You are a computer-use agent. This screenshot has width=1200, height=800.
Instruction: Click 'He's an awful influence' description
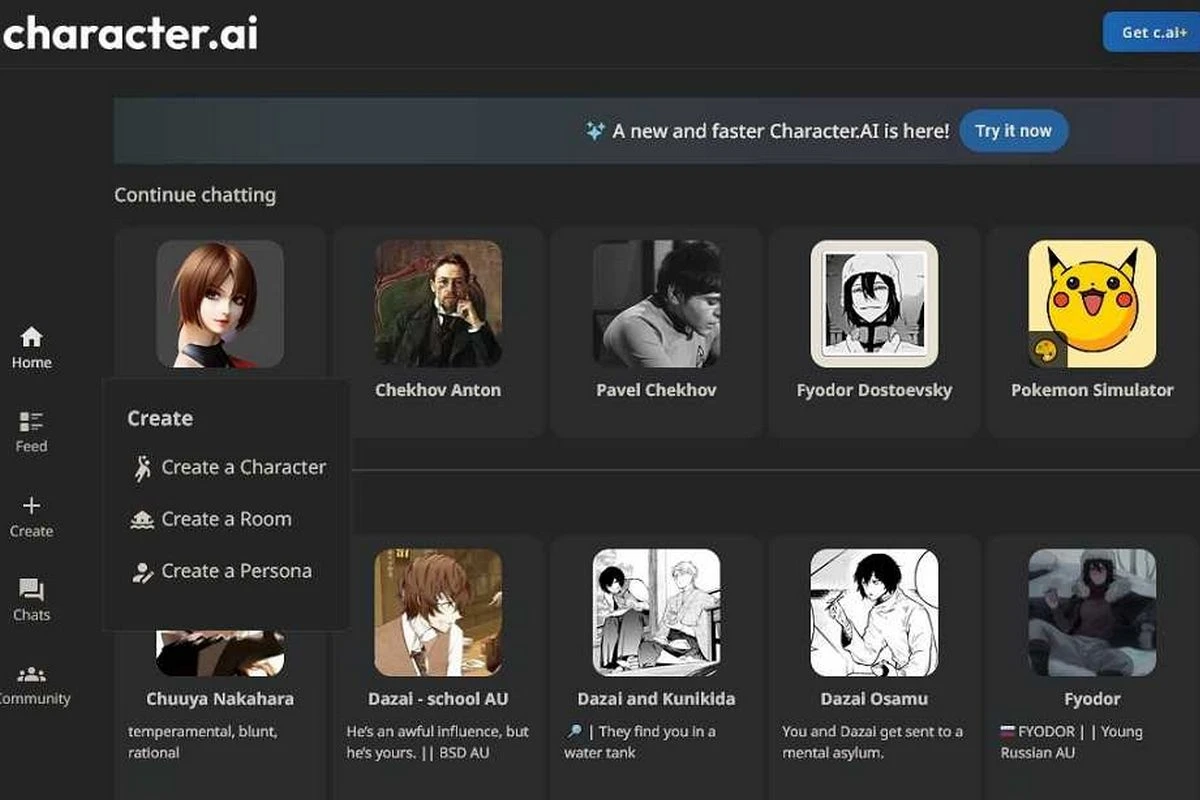438,742
